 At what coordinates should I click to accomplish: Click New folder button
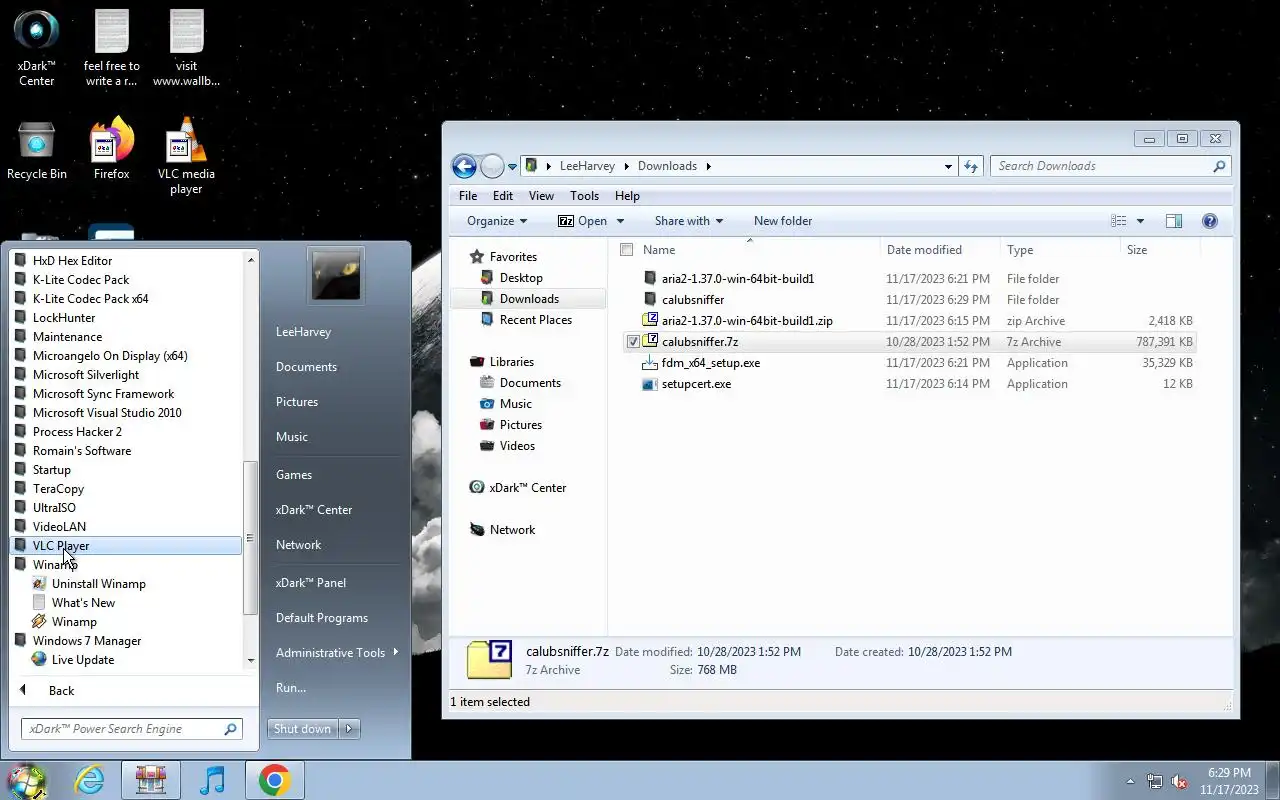coord(783,221)
